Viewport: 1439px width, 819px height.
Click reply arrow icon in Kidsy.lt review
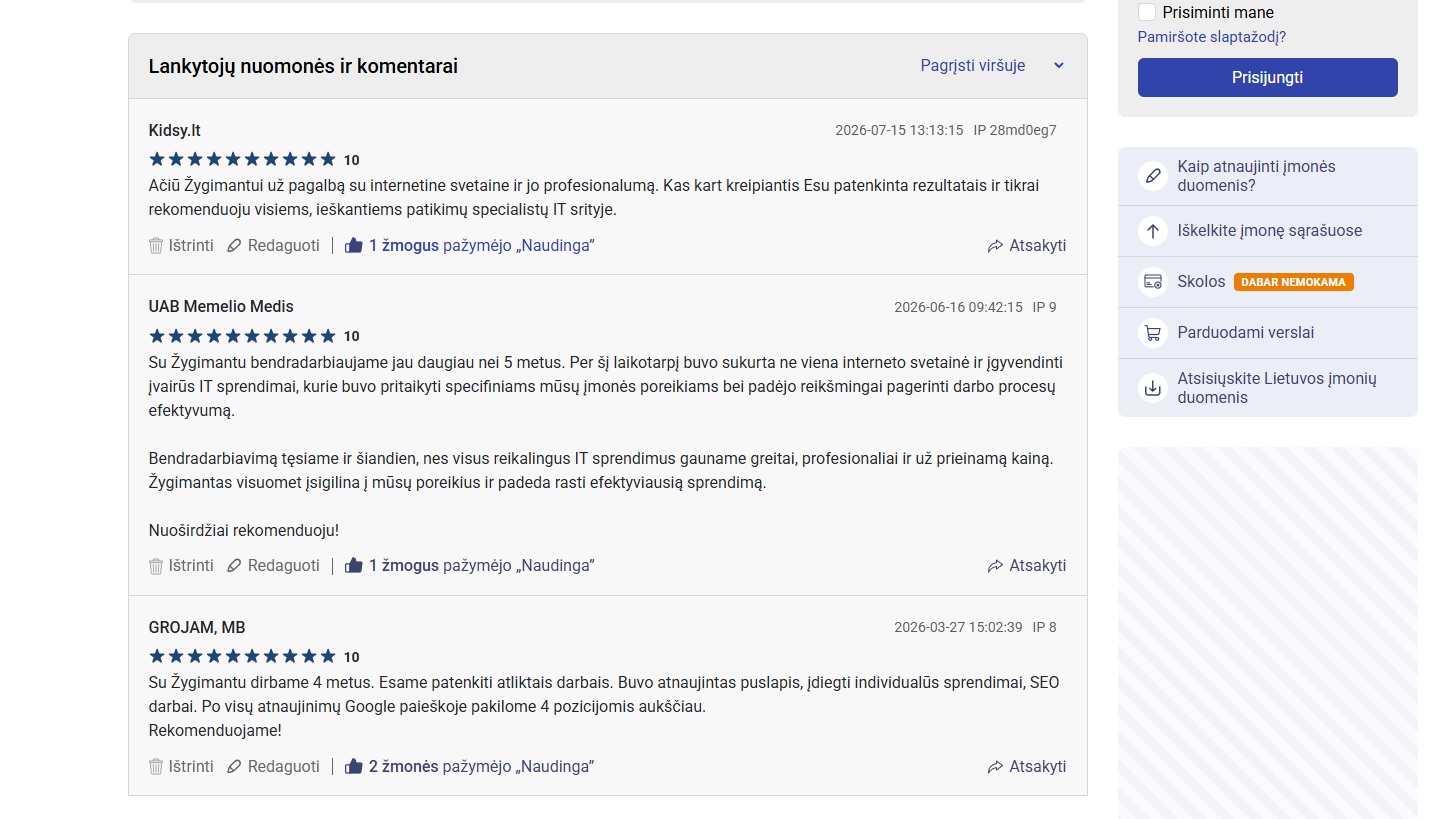point(995,245)
